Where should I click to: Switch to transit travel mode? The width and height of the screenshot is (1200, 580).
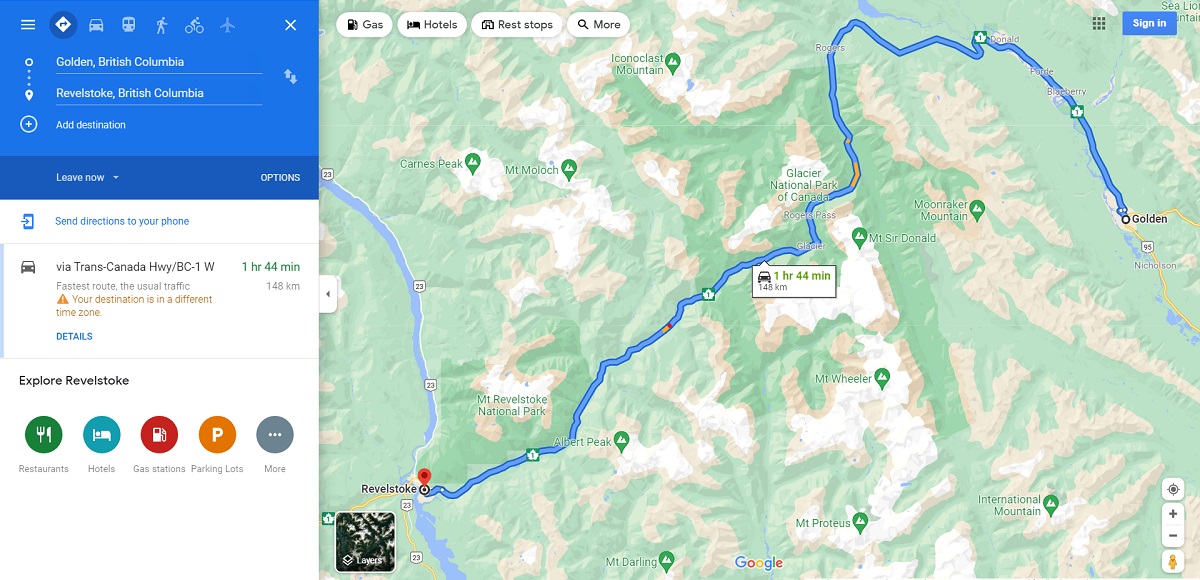(129, 25)
